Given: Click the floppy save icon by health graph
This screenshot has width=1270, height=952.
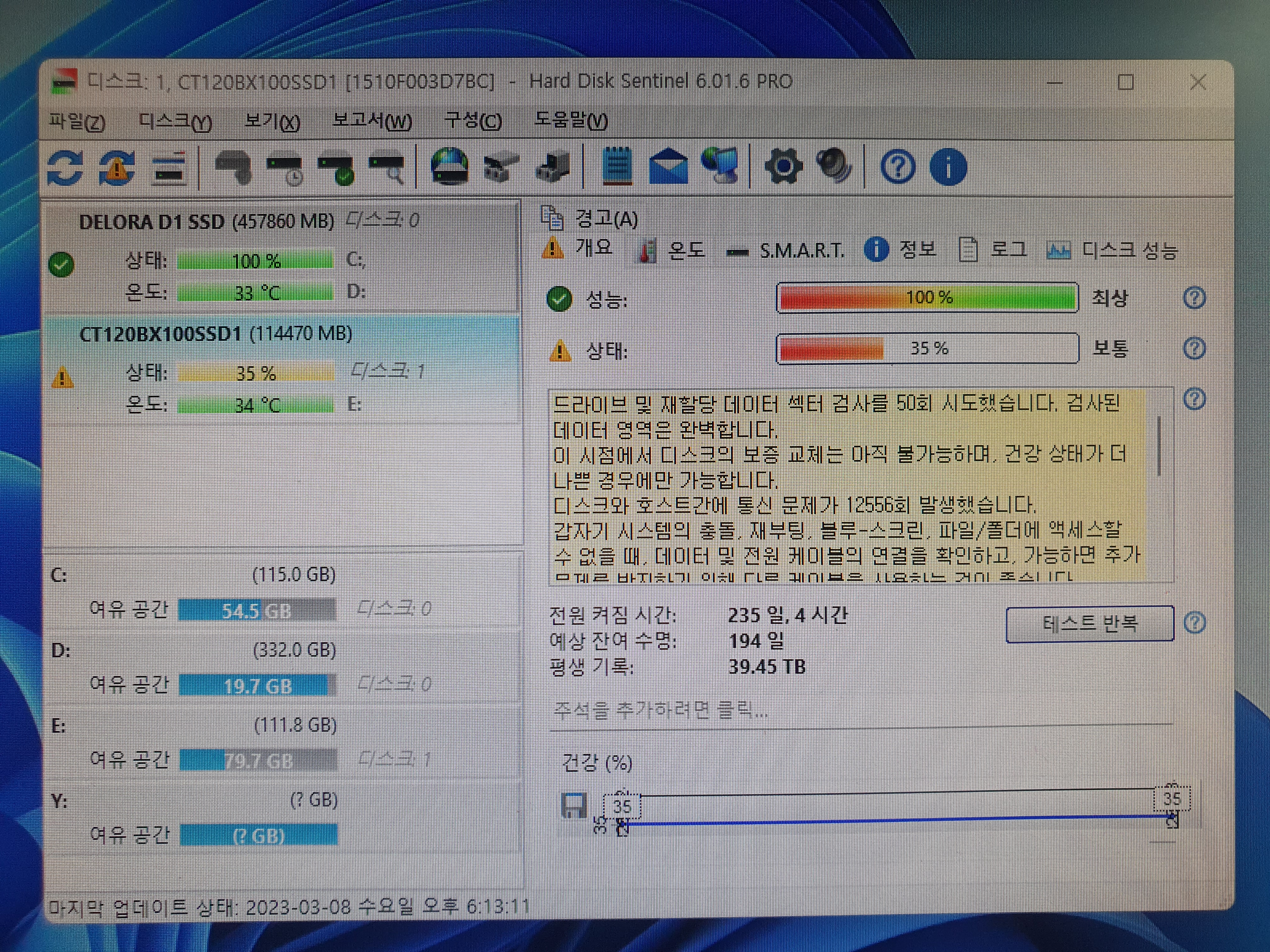Looking at the screenshot, I should tap(574, 806).
